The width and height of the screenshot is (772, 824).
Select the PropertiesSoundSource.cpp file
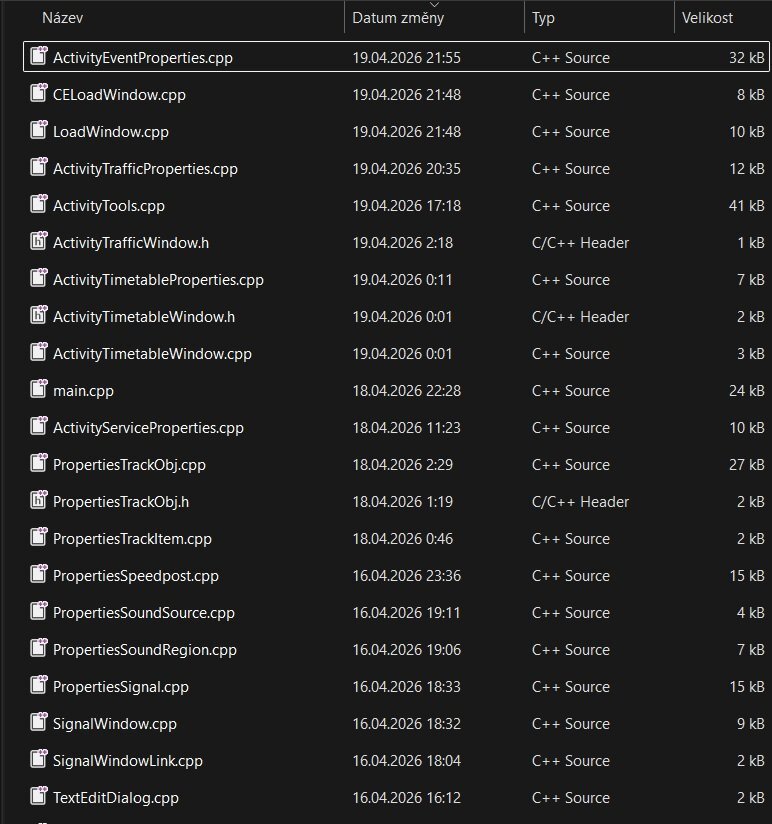tap(143, 613)
